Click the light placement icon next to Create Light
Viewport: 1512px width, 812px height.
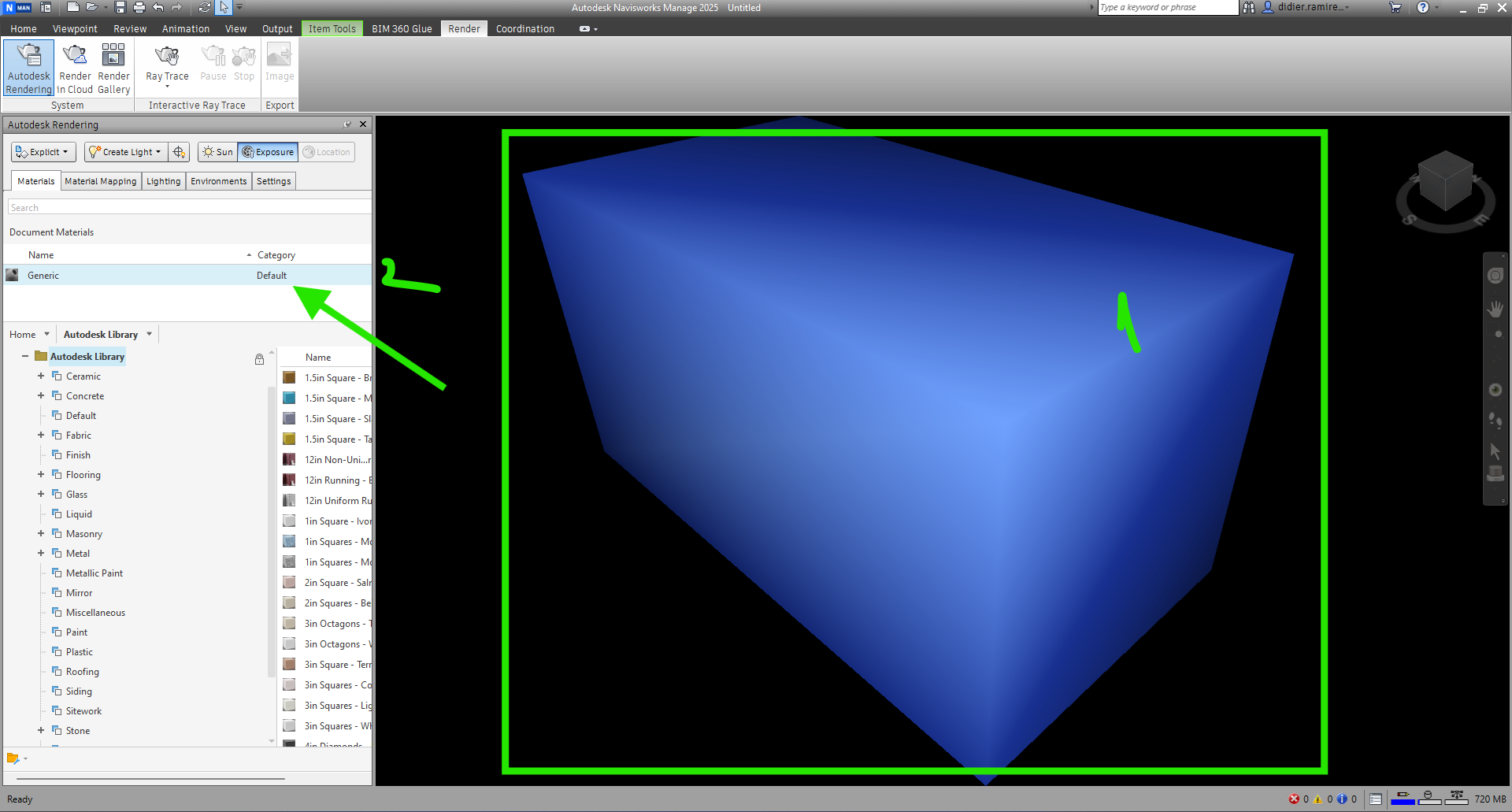point(179,152)
